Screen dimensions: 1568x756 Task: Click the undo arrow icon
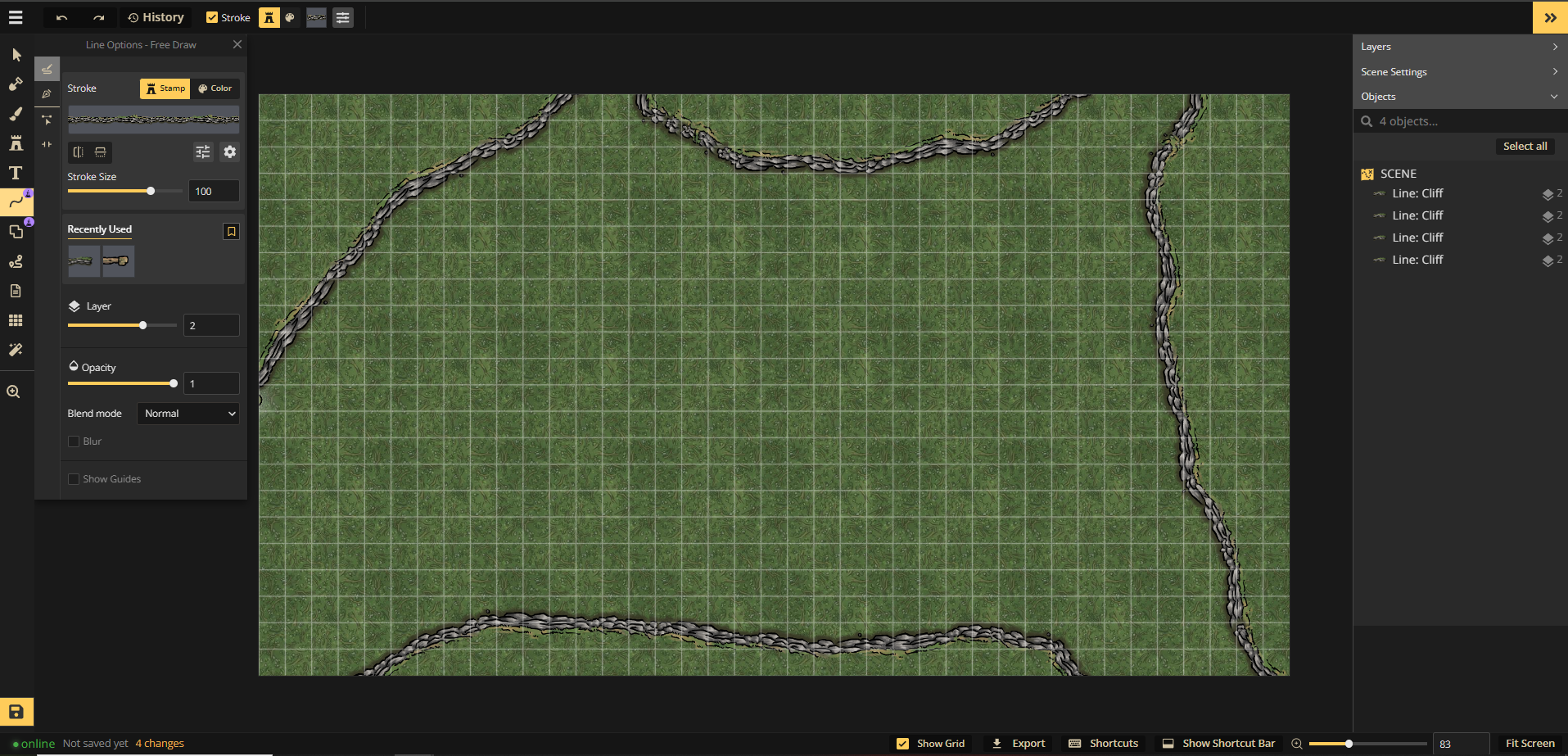click(x=61, y=17)
